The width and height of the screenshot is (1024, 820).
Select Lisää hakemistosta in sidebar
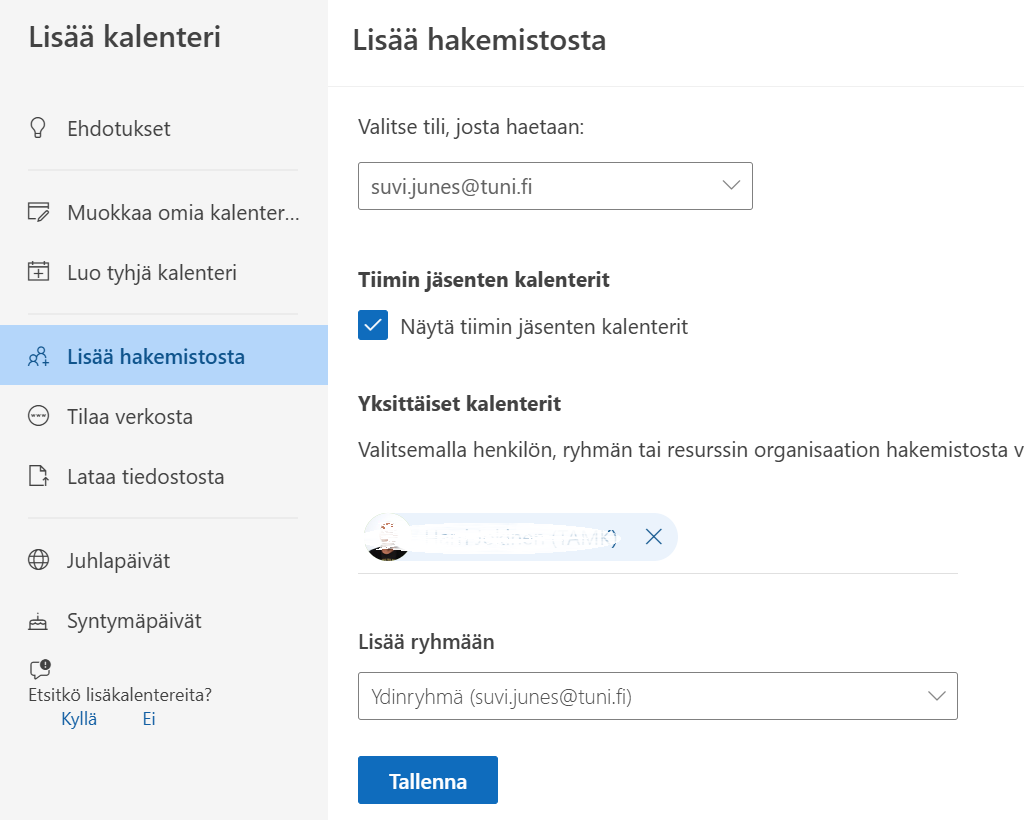pos(164,355)
